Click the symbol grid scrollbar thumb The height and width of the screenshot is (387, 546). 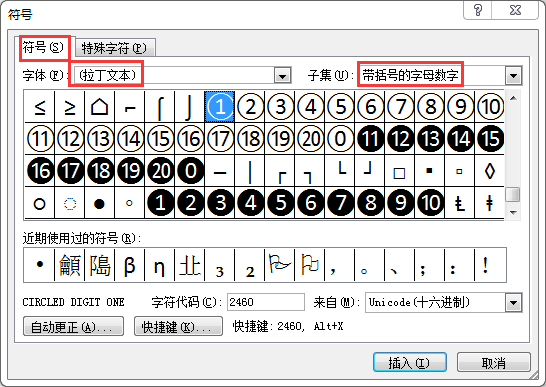point(513,195)
